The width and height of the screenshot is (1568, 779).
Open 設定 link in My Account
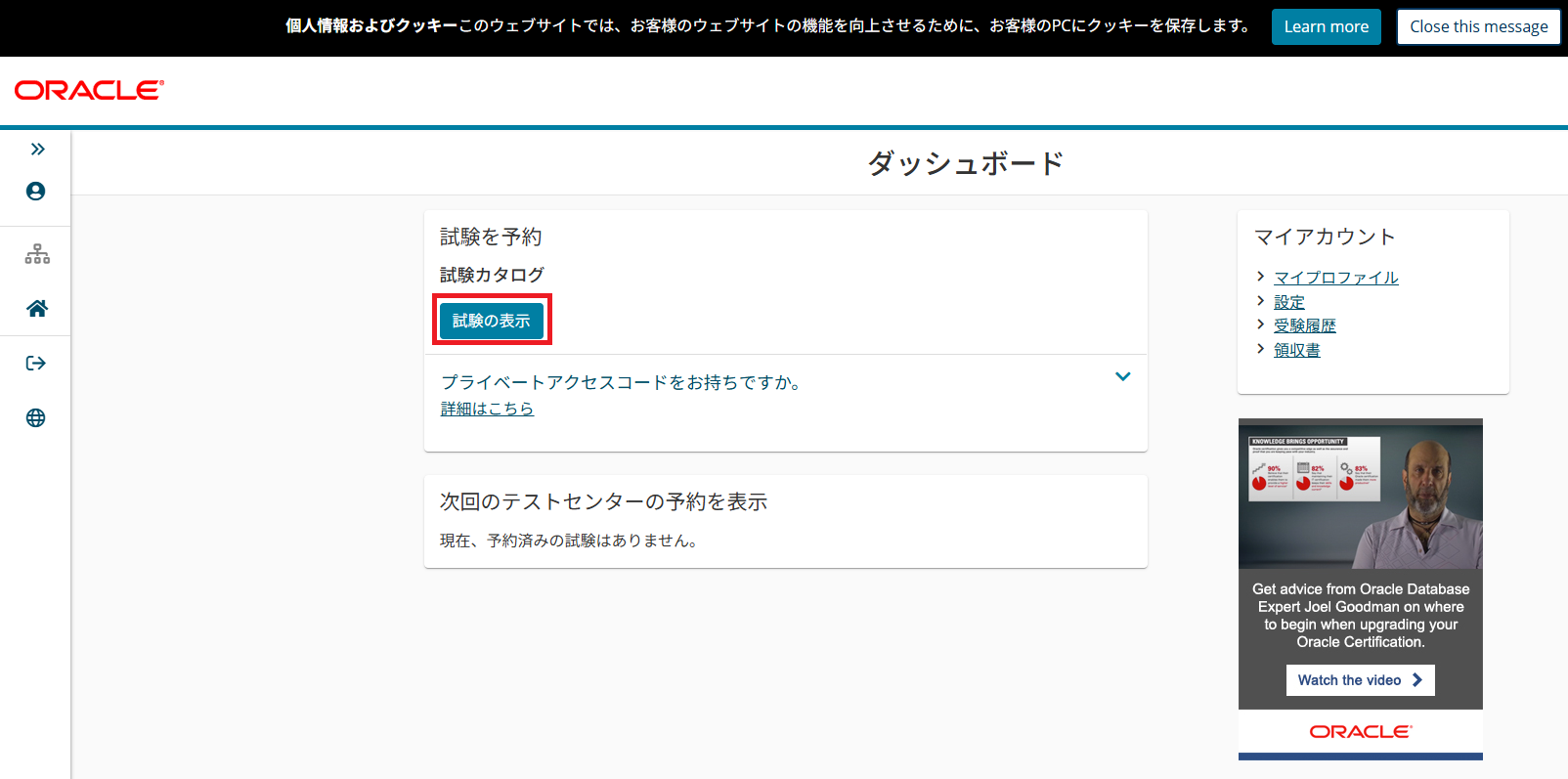tap(1289, 302)
